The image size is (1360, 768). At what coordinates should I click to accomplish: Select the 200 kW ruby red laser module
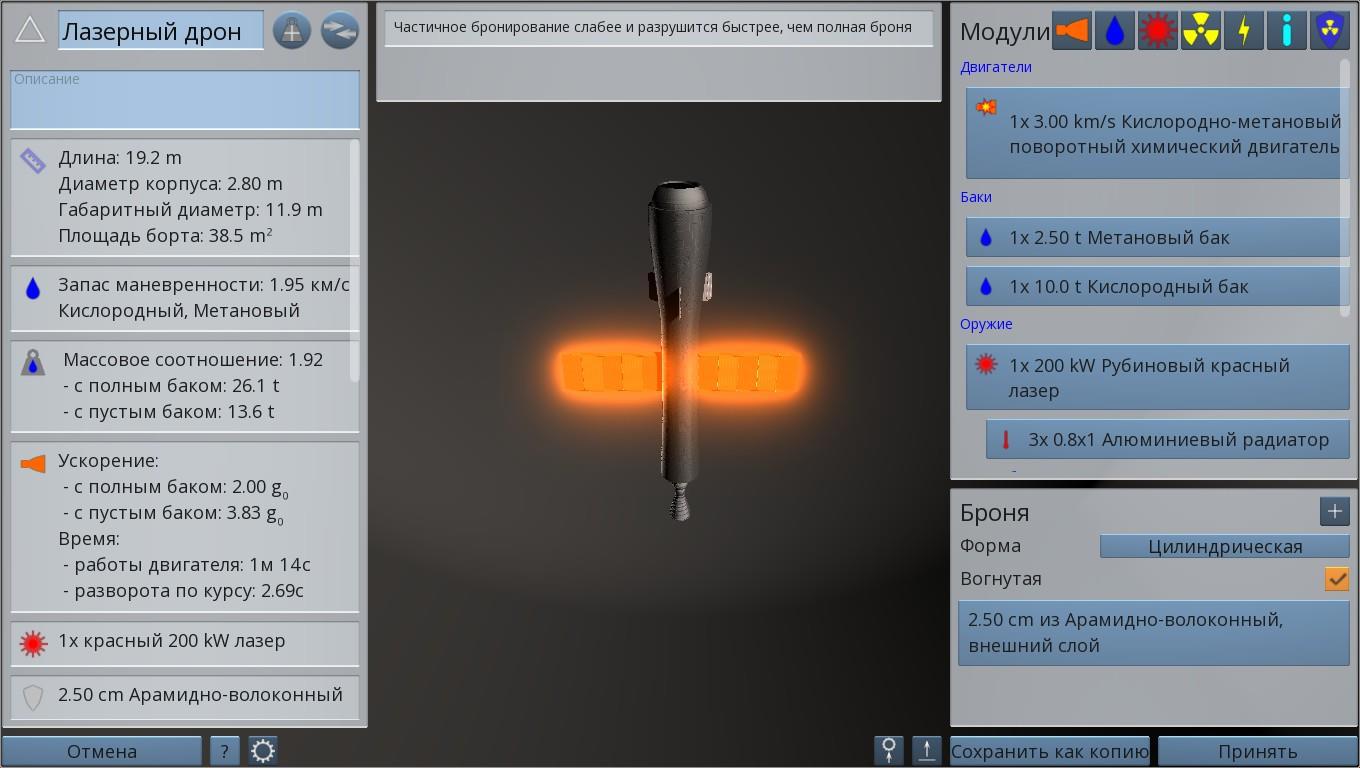point(1157,378)
